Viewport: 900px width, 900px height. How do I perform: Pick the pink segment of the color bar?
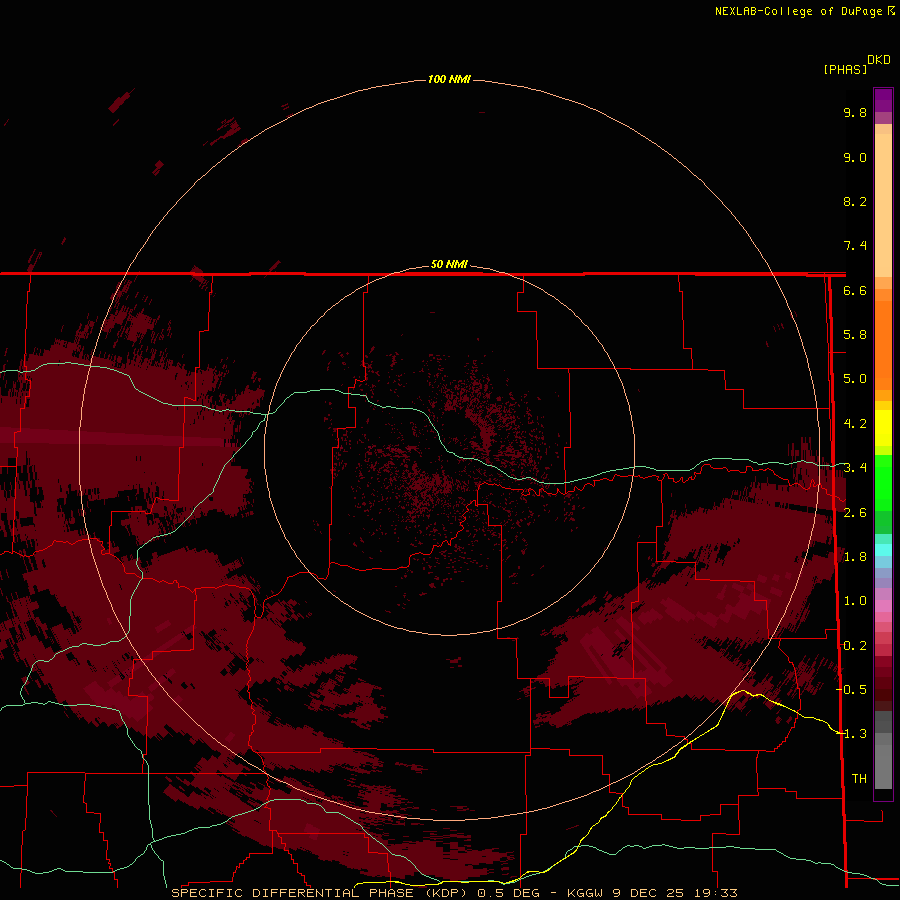pos(883,606)
